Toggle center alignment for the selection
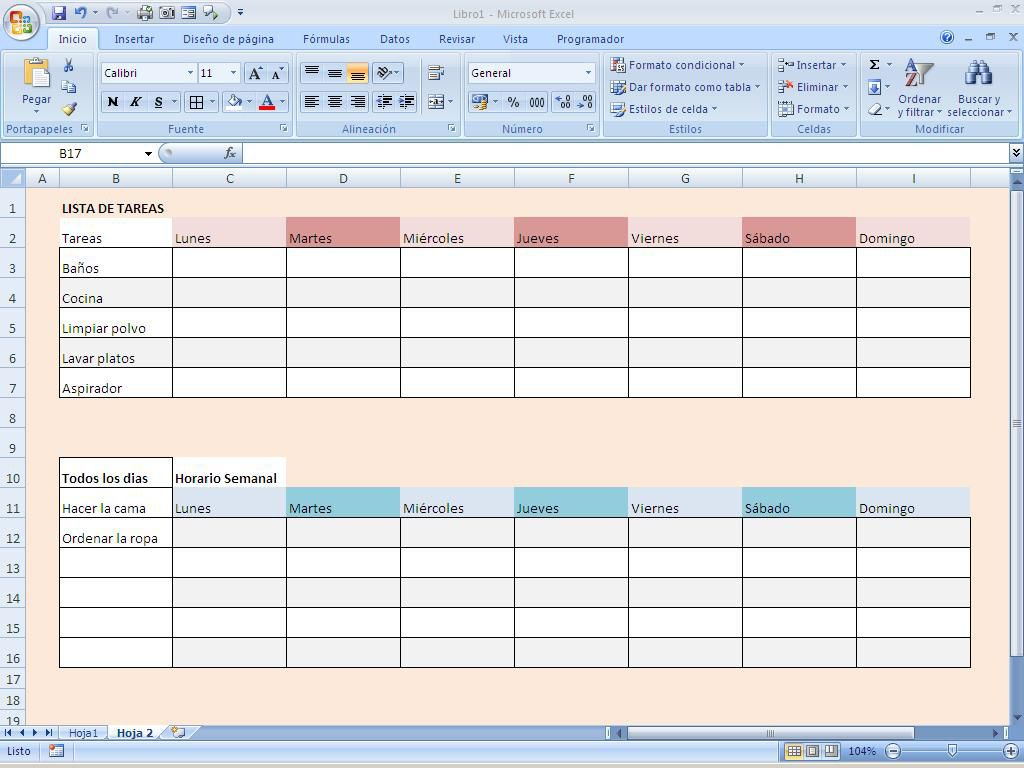The width and height of the screenshot is (1024, 768). (333, 102)
